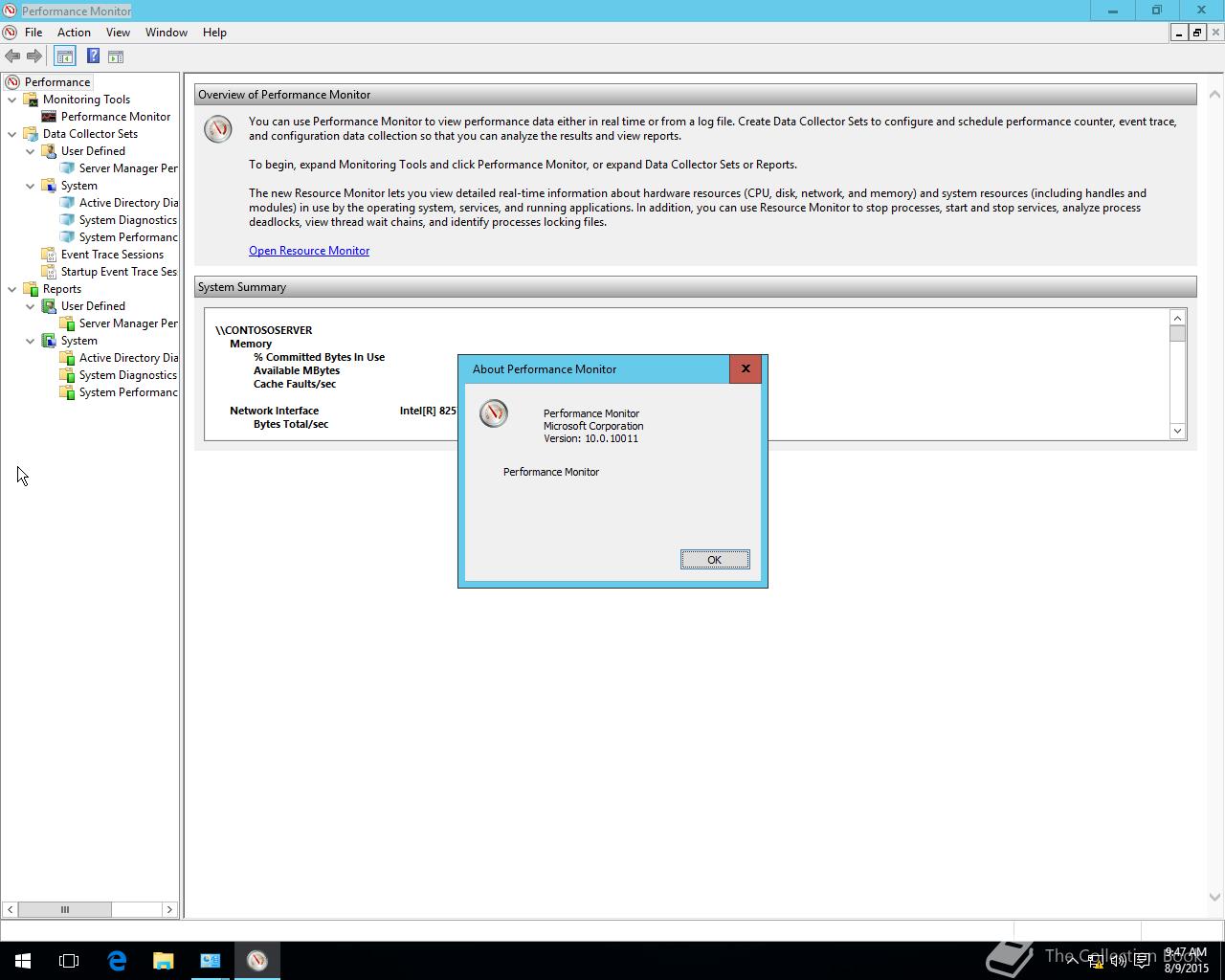
Task: Open File Explorer from the taskbar
Action: click(163, 961)
